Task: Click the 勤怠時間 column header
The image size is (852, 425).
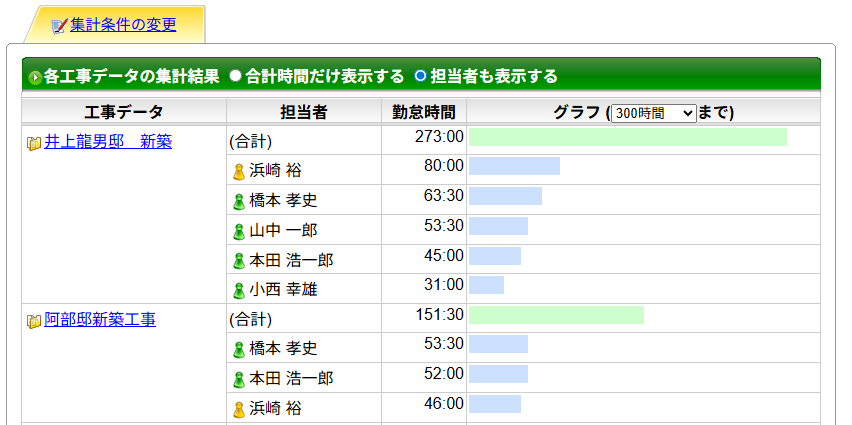Action: pyautogui.click(x=423, y=112)
